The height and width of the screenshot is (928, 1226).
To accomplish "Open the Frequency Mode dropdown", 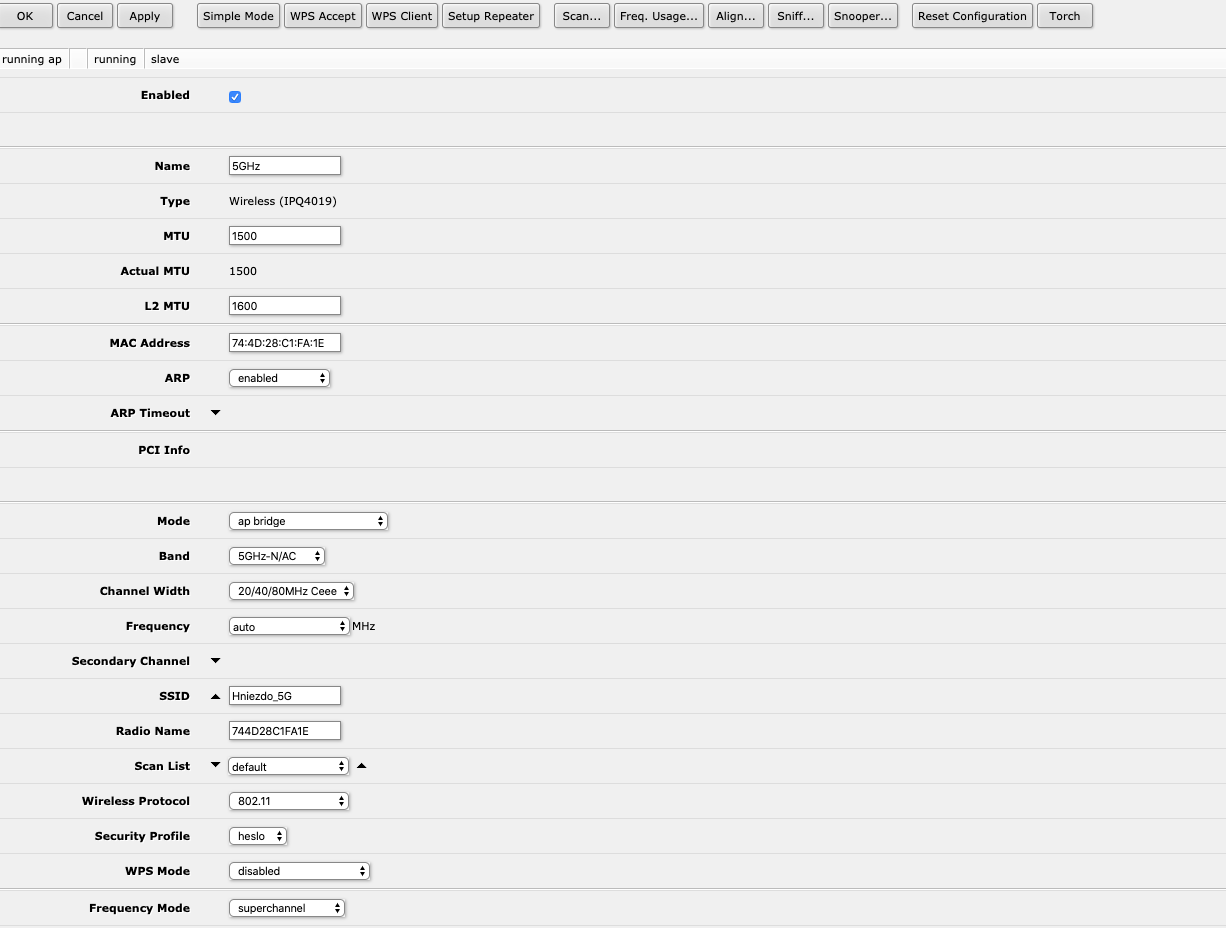I will coord(287,908).
